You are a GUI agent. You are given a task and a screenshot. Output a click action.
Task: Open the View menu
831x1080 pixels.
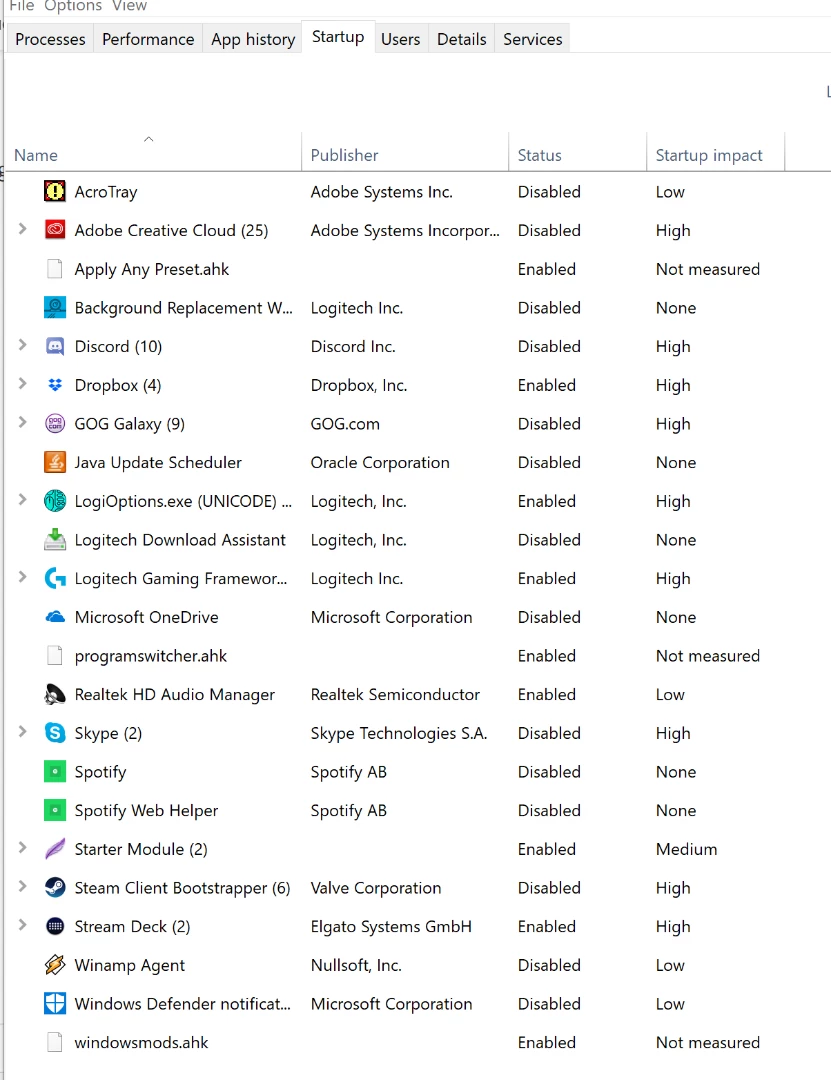(x=130, y=6)
